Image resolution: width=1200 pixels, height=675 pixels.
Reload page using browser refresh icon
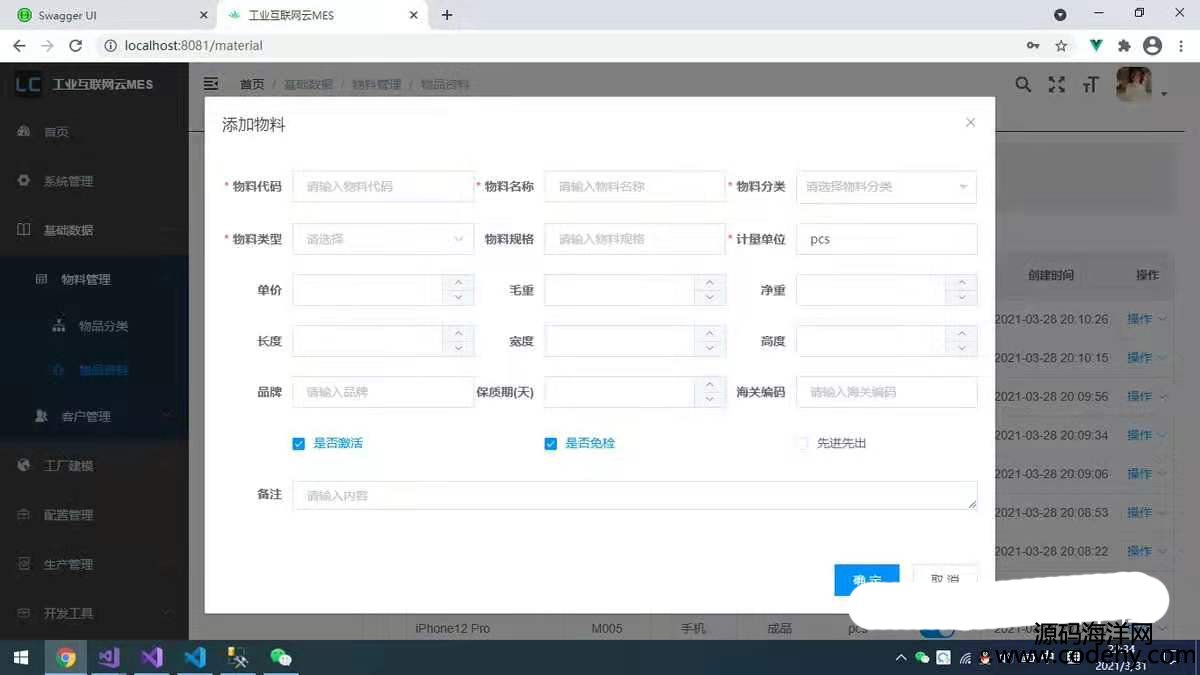point(75,46)
